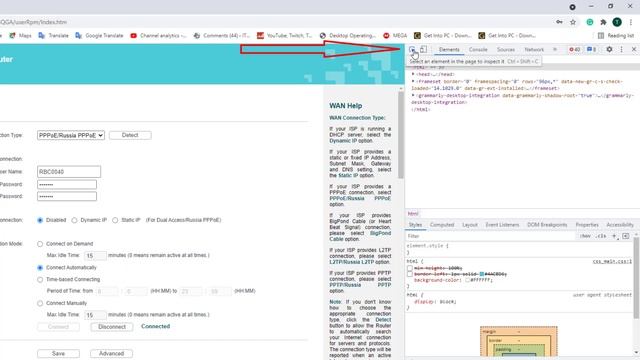
Task: Click the Detect button
Action: pos(130,135)
